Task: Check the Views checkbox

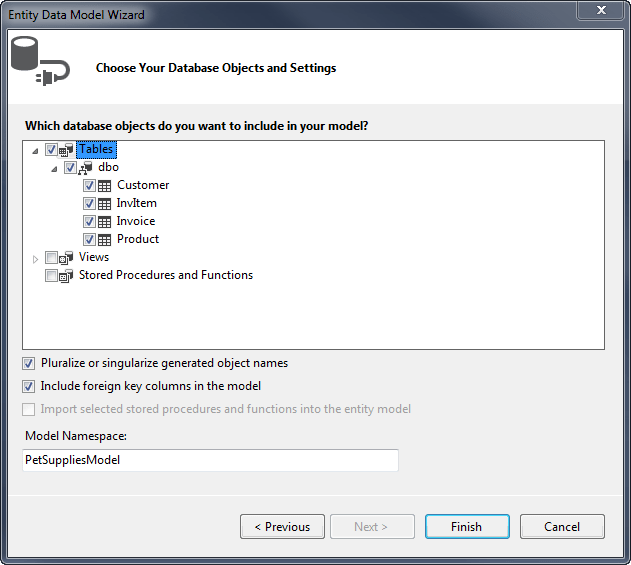Action: pos(52,258)
